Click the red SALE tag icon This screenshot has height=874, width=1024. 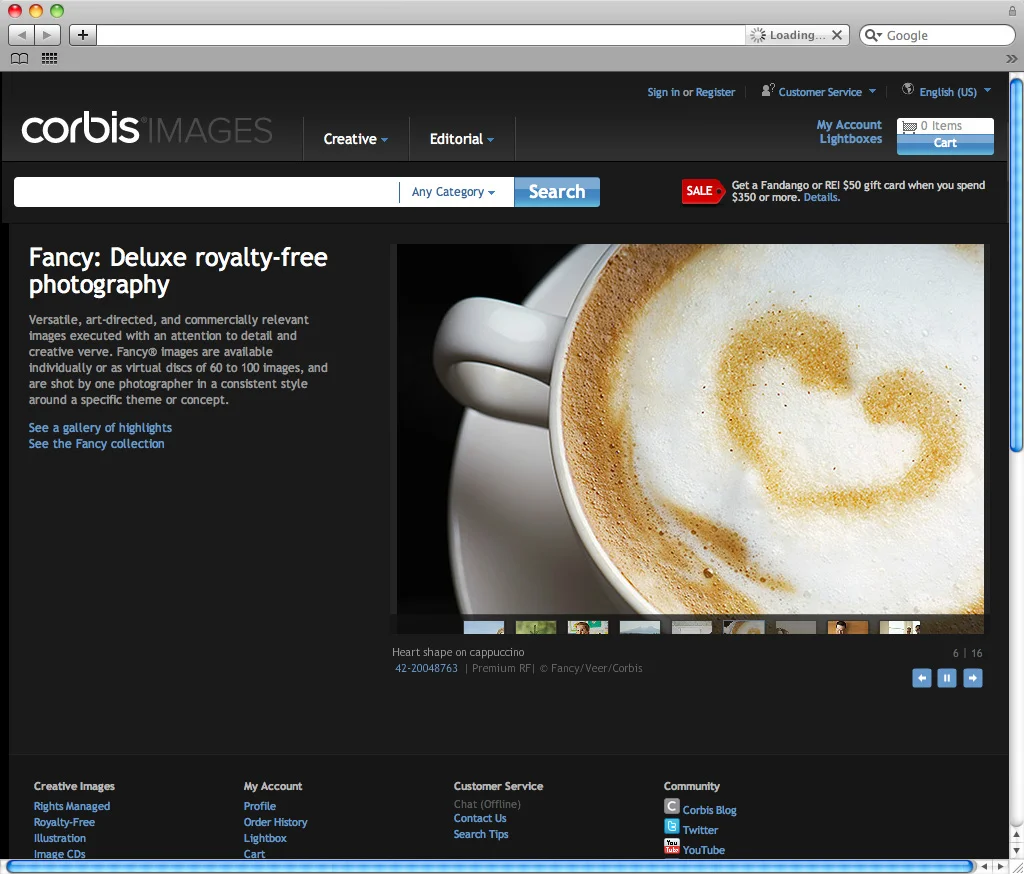click(703, 191)
